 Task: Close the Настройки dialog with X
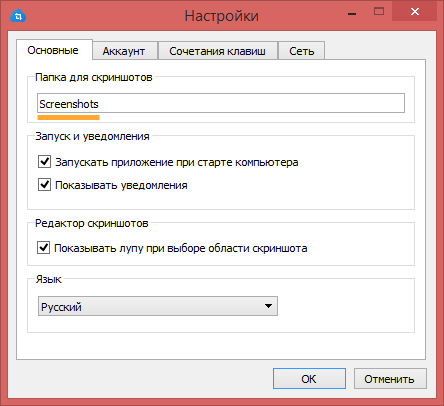click(415, 12)
